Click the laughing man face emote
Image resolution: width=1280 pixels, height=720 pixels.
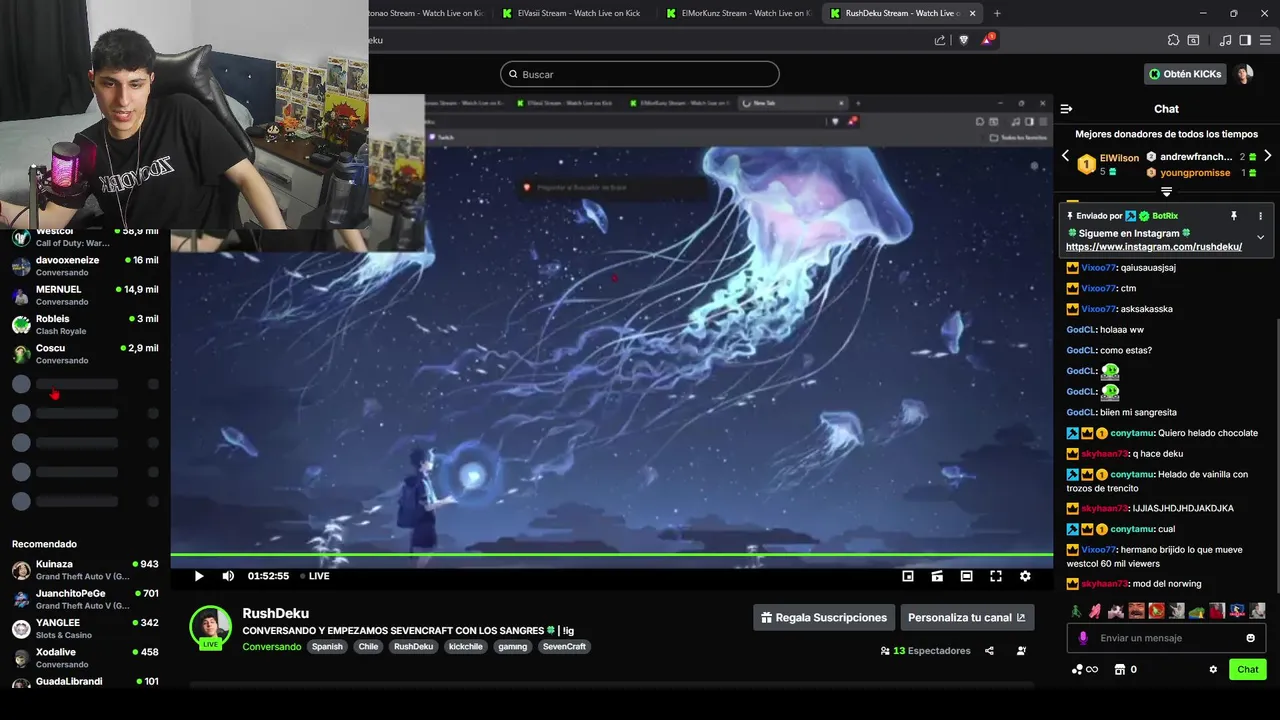(x=1136, y=611)
